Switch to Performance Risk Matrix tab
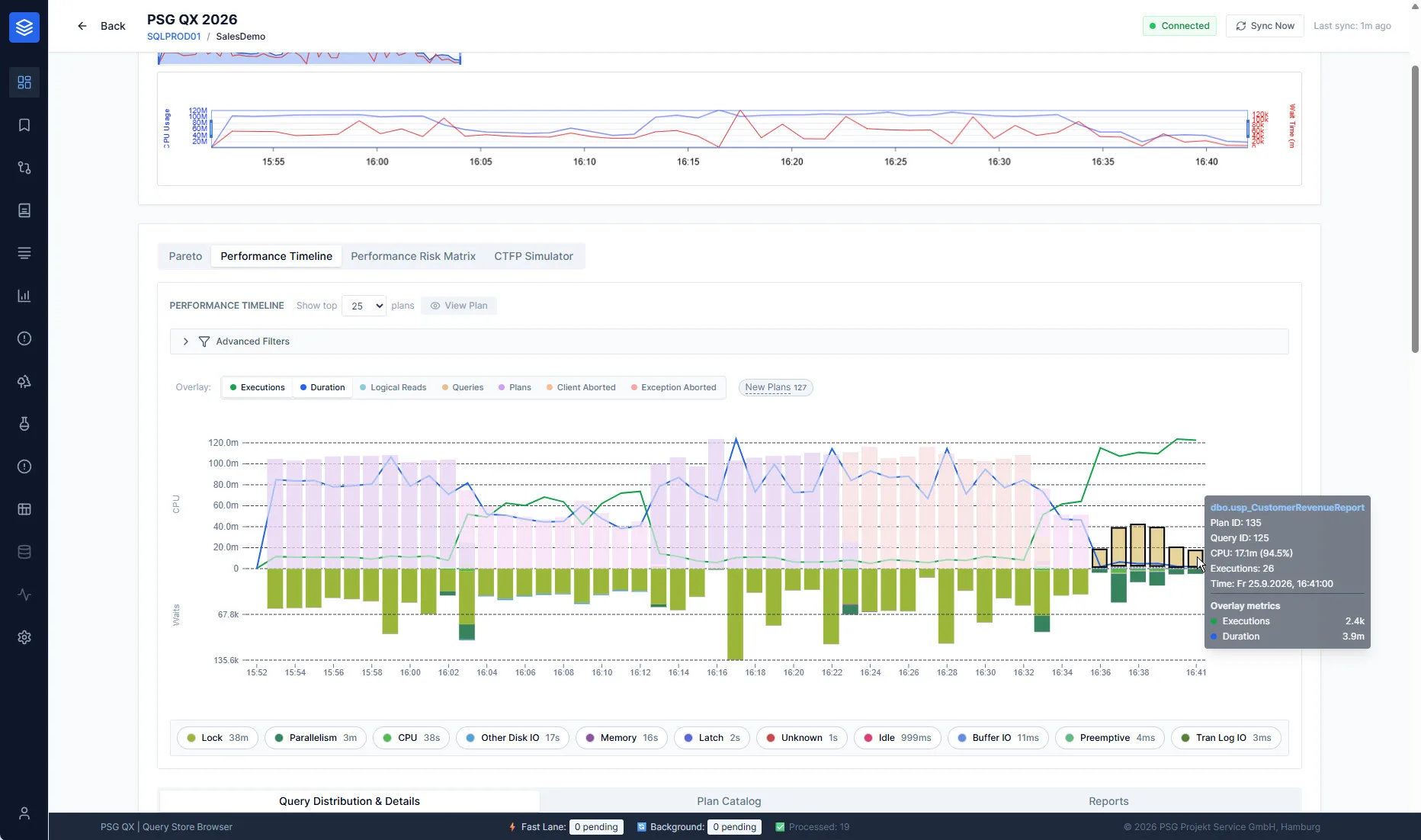This screenshot has width=1421, height=840. click(x=413, y=256)
